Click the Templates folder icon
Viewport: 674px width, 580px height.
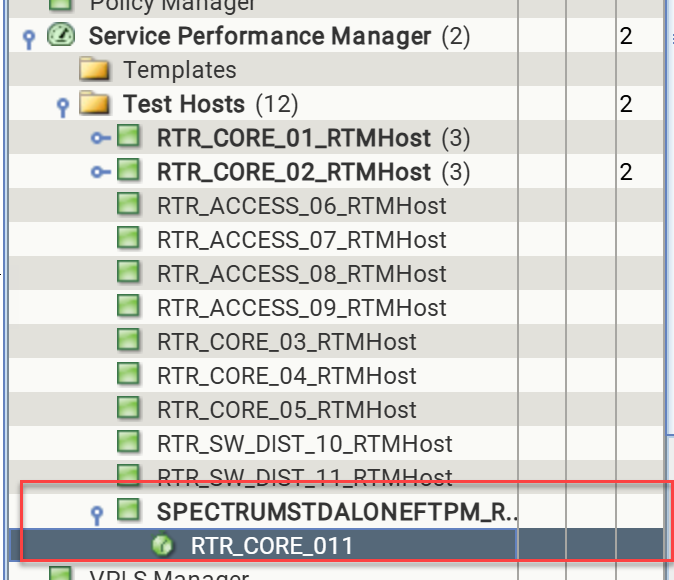(95, 68)
